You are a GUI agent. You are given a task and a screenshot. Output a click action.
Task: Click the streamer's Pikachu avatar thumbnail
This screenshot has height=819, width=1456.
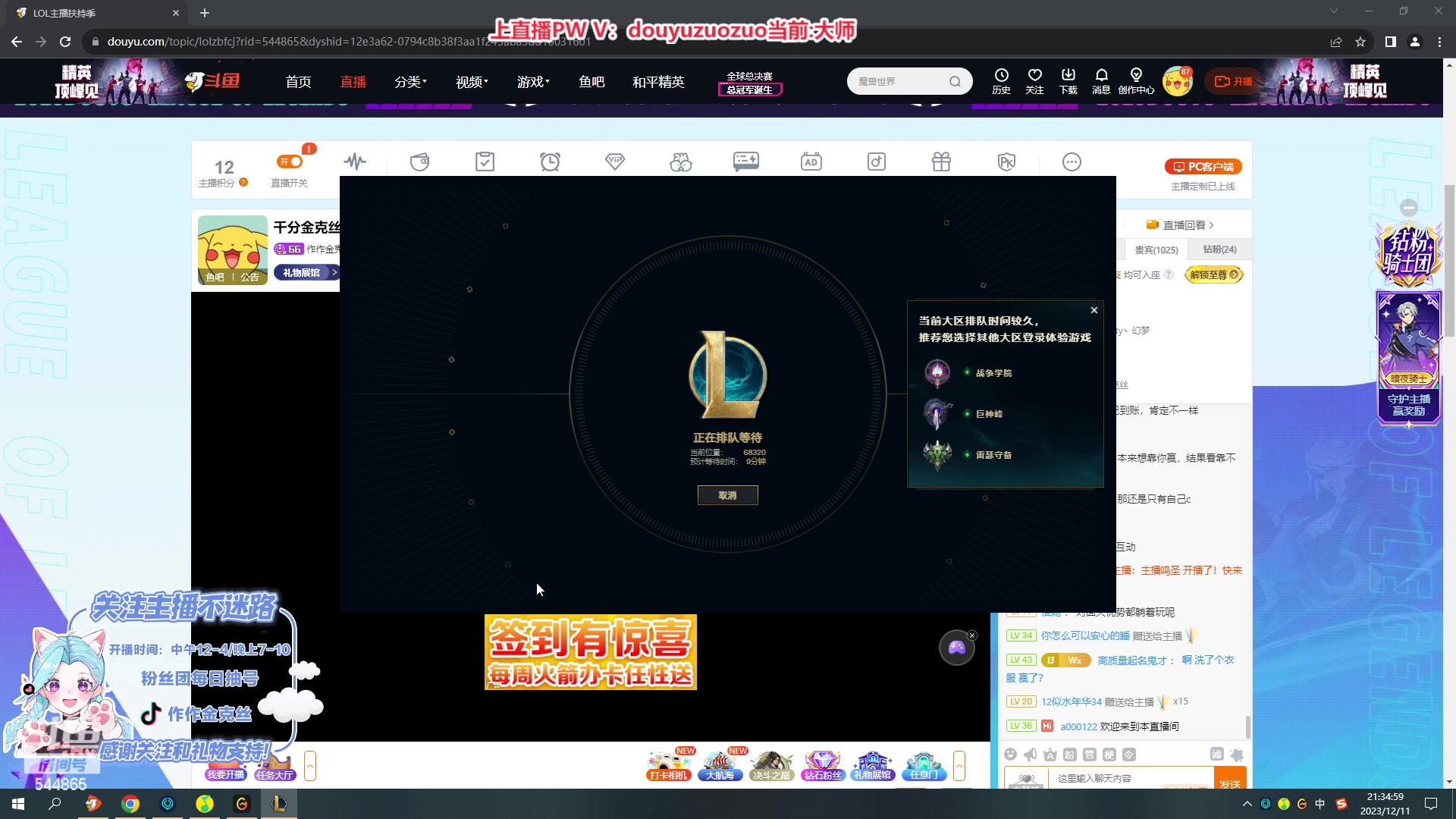click(x=233, y=249)
